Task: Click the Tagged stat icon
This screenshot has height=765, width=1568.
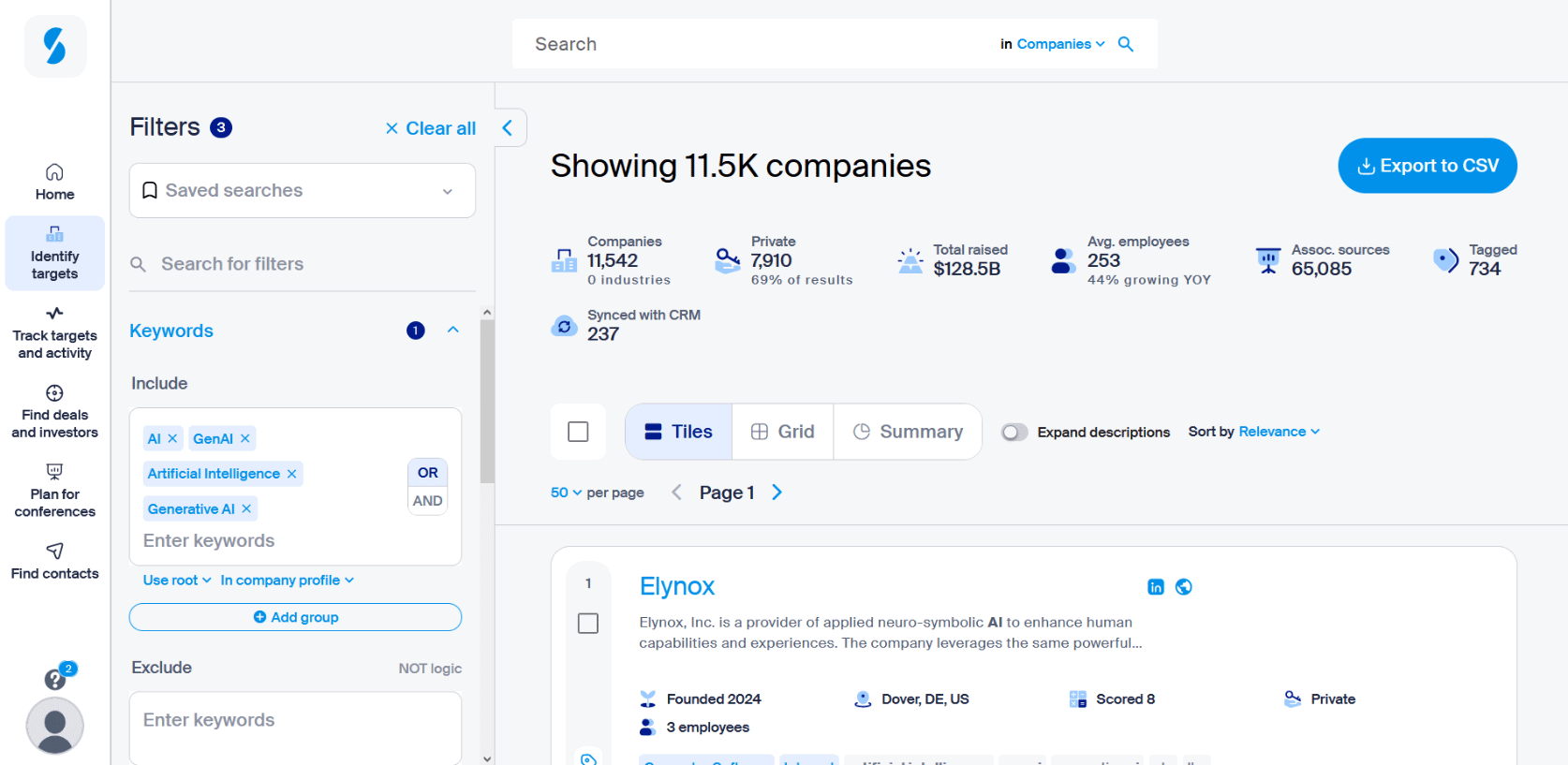Action: pos(1445,260)
